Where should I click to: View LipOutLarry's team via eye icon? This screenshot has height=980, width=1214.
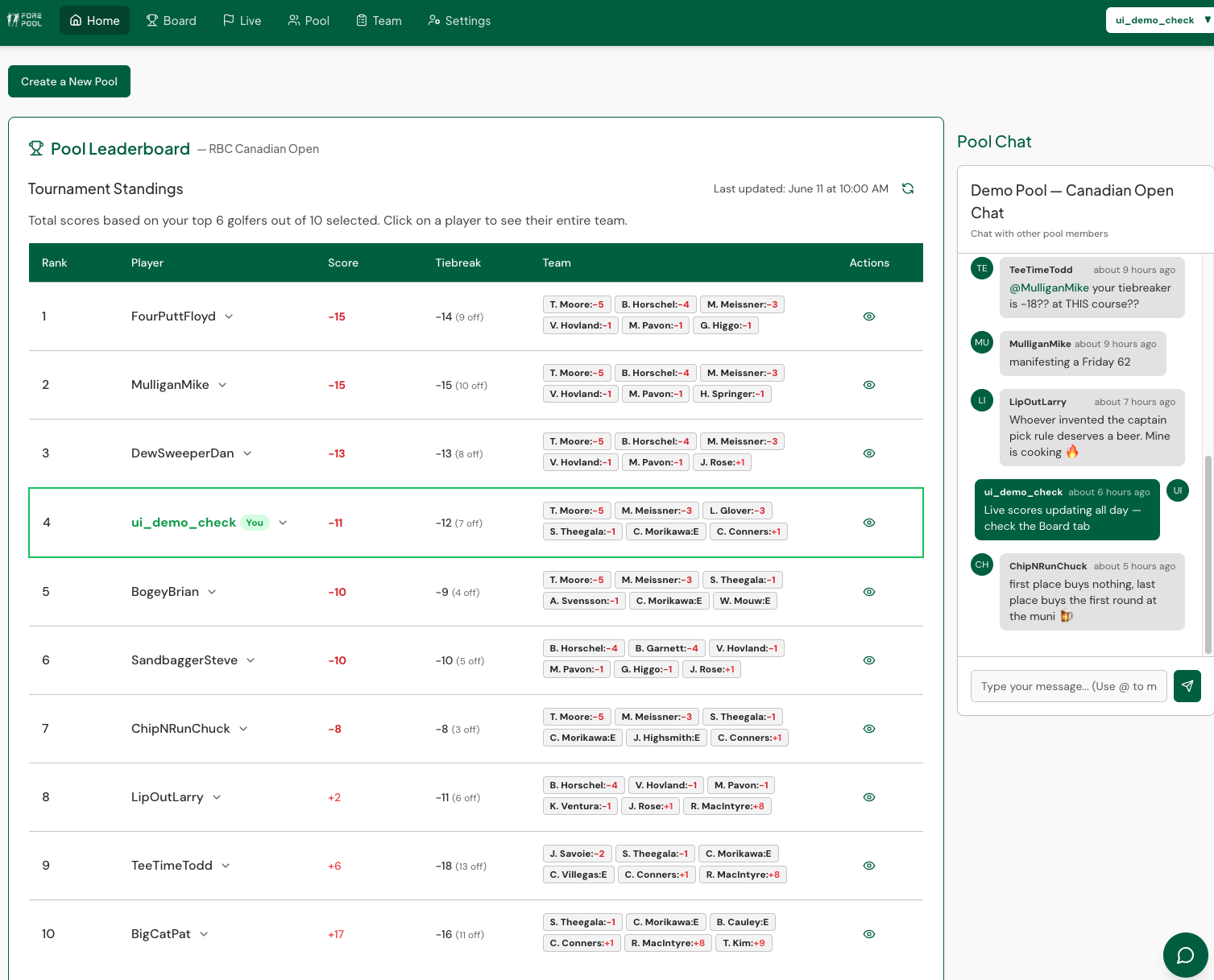[869, 797]
